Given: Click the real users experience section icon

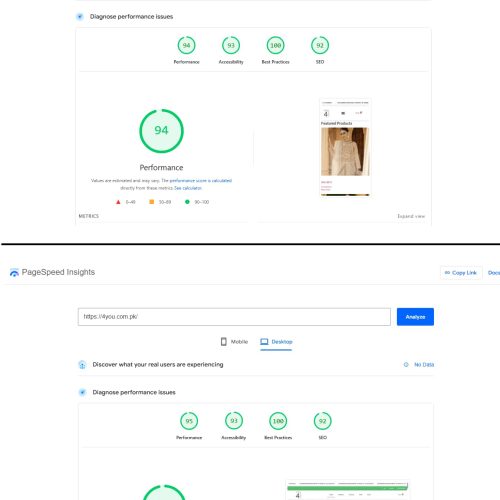Looking at the screenshot, I should click(82, 364).
